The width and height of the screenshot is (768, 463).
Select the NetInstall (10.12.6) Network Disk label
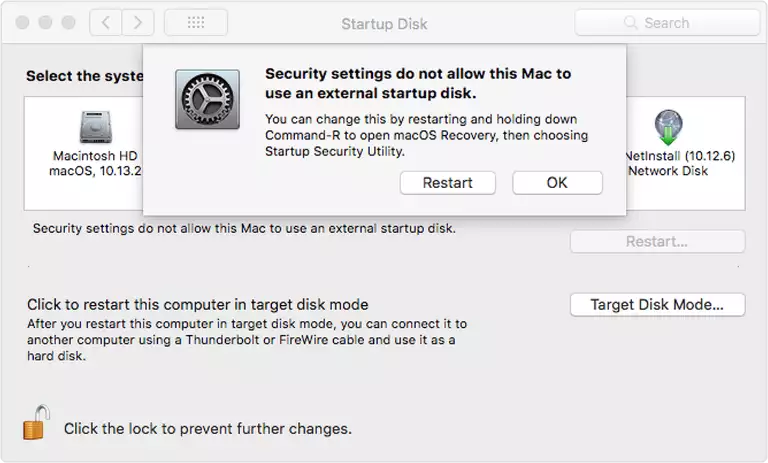(x=667, y=163)
